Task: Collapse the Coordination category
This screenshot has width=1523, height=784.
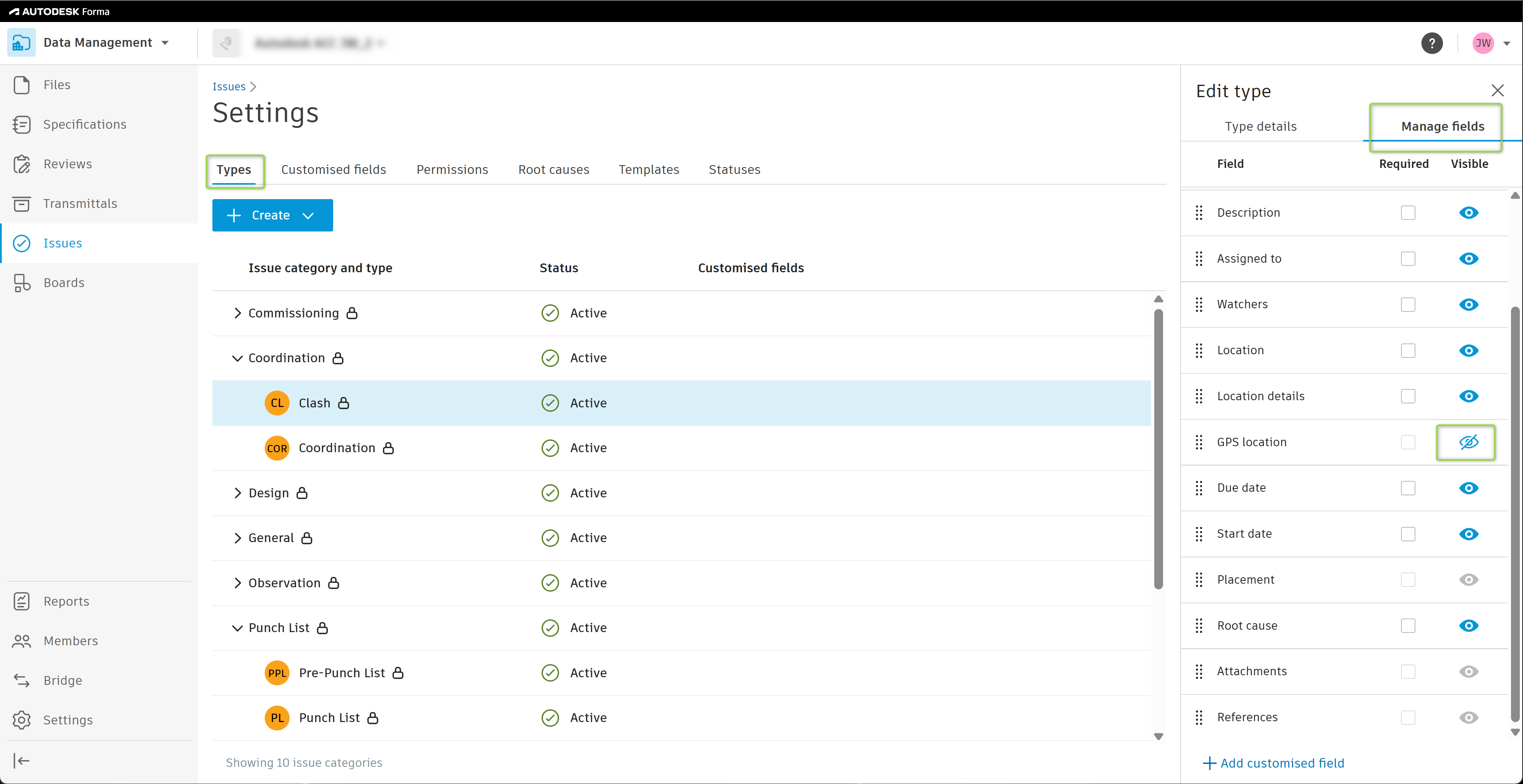Action: click(x=237, y=358)
